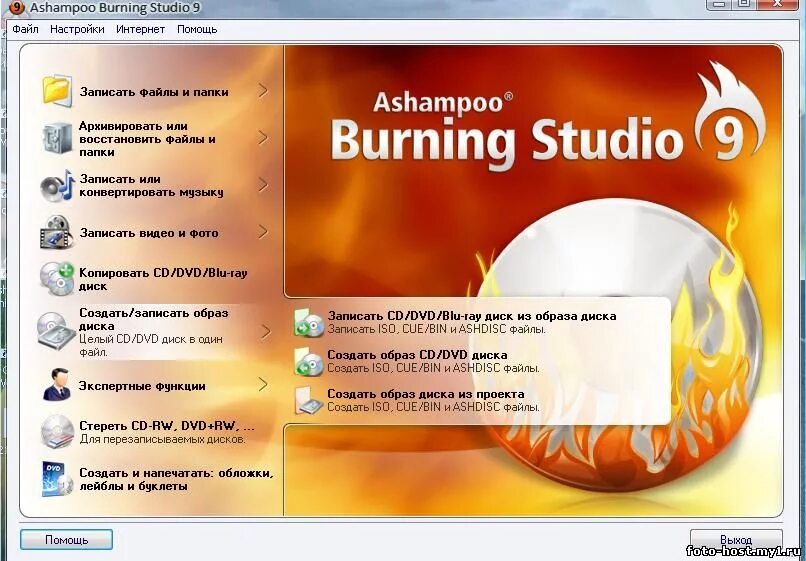The height and width of the screenshot is (561, 806).
Task: Select Записать или конвертировать музыку
Action: pyautogui.click(x=151, y=186)
